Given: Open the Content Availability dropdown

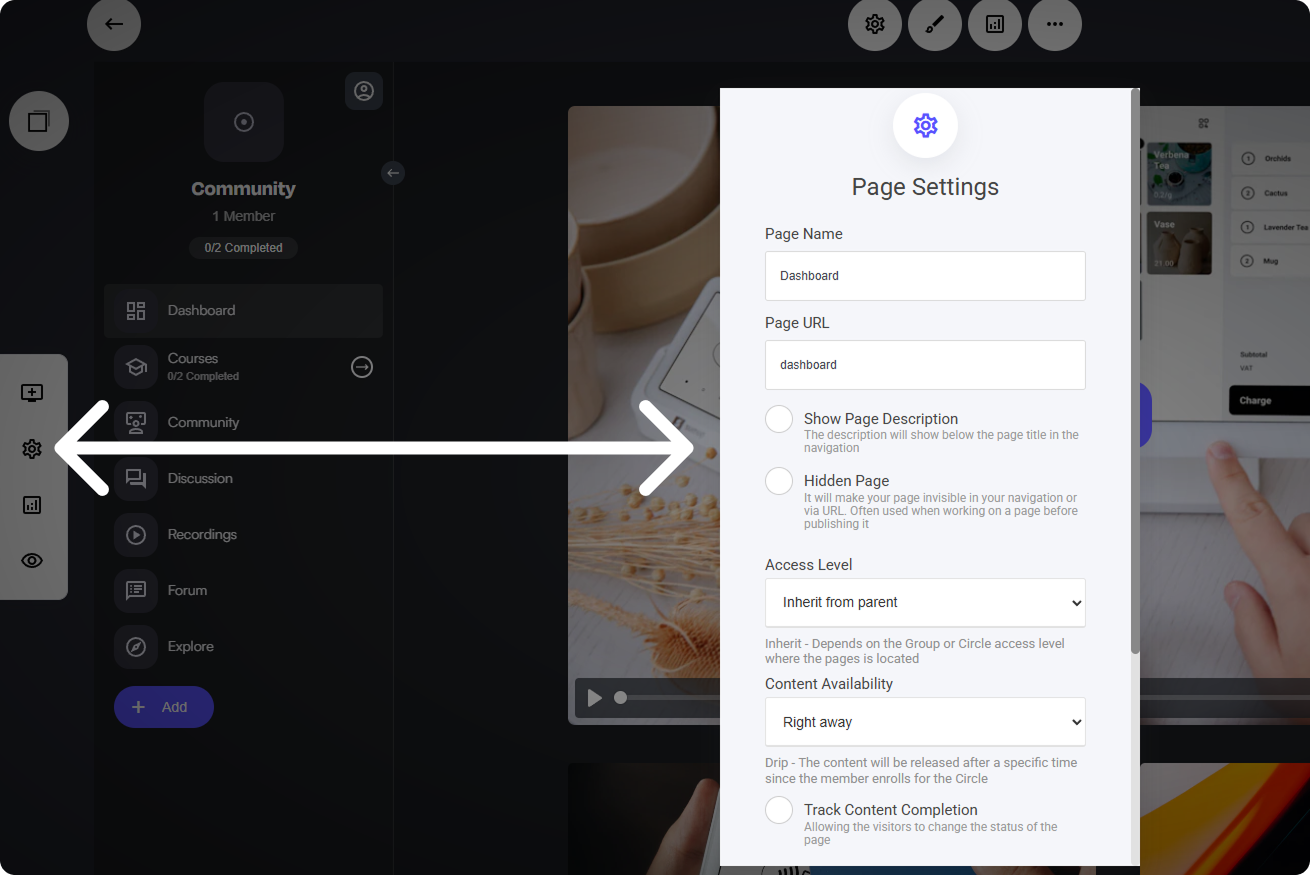Looking at the screenshot, I should (x=925, y=722).
